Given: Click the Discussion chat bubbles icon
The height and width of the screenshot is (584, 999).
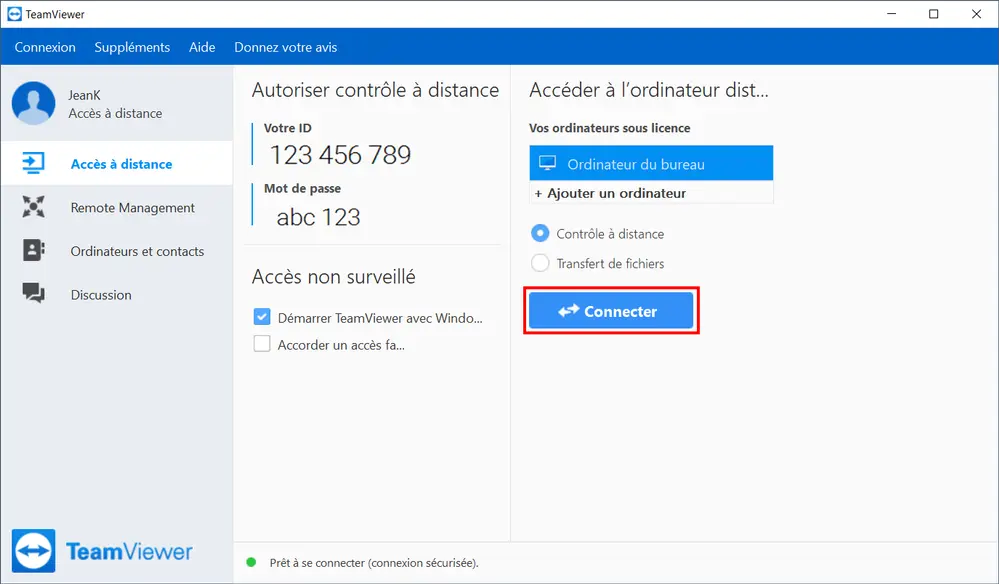Looking at the screenshot, I should pos(33,294).
